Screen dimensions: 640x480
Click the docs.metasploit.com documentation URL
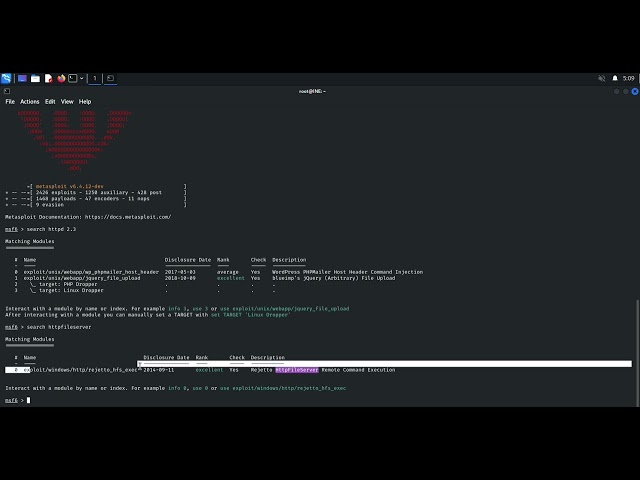[128, 217]
